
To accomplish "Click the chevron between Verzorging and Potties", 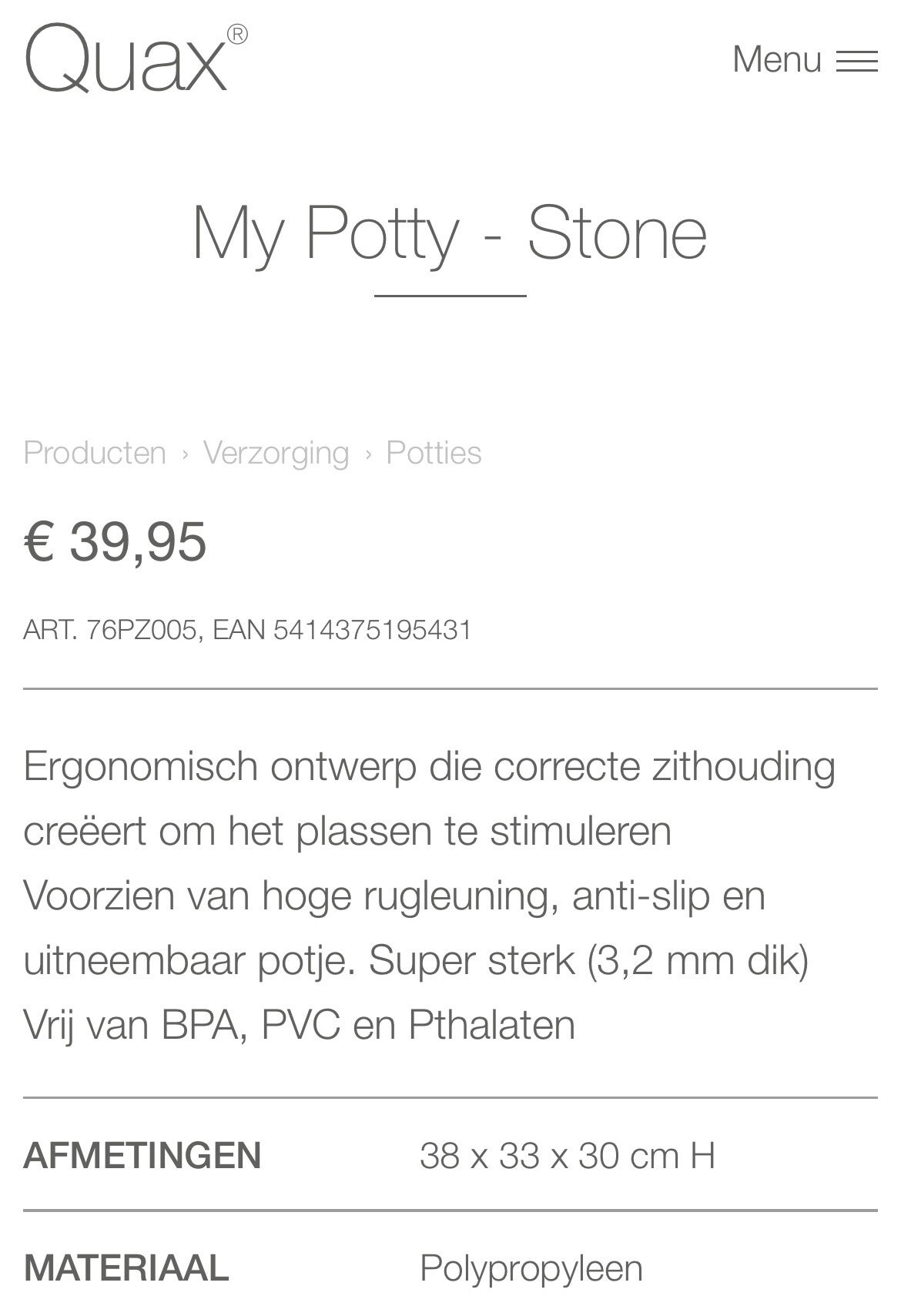I will [368, 454].
